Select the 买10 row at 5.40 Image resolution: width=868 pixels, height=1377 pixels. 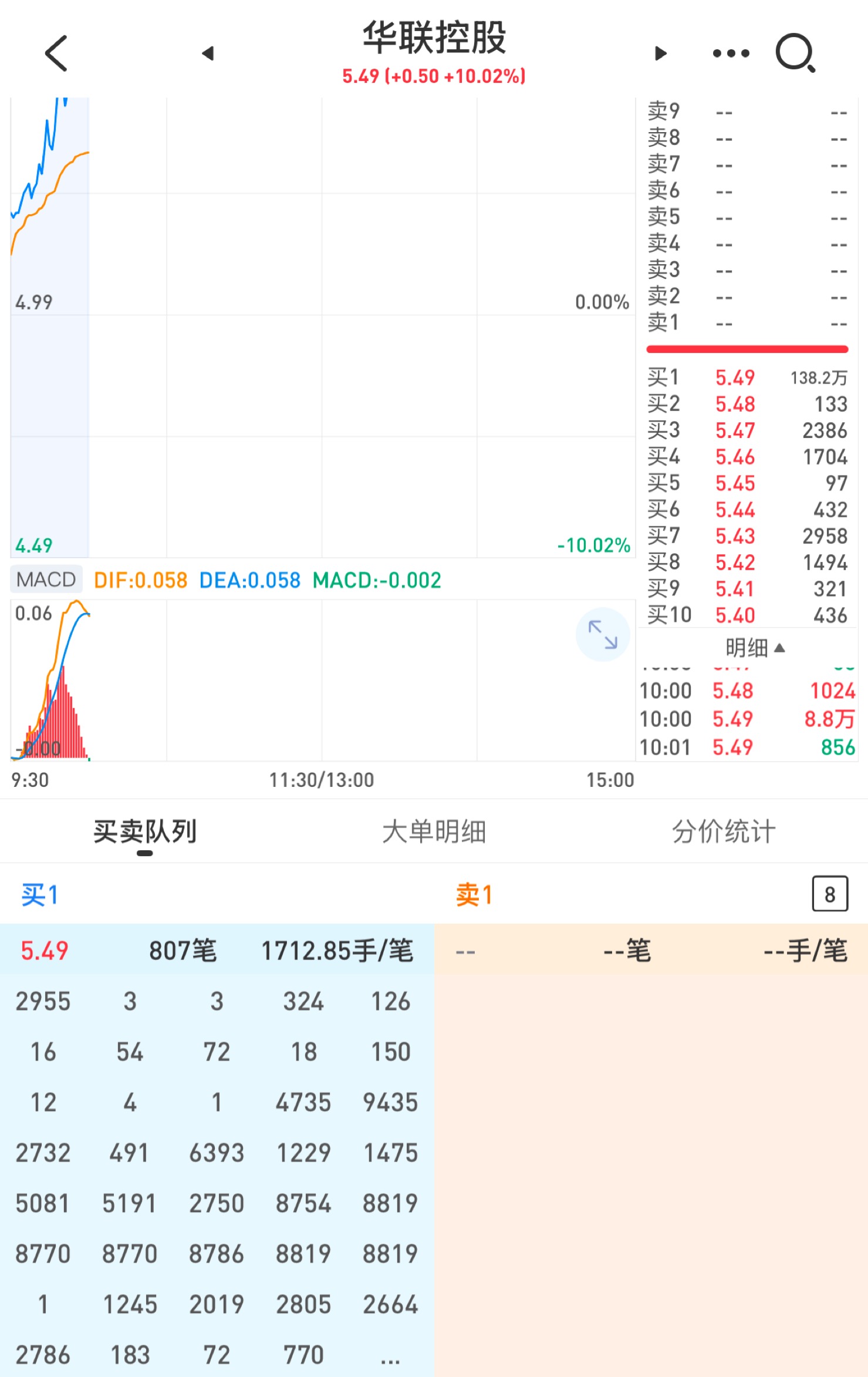[747, 615]
